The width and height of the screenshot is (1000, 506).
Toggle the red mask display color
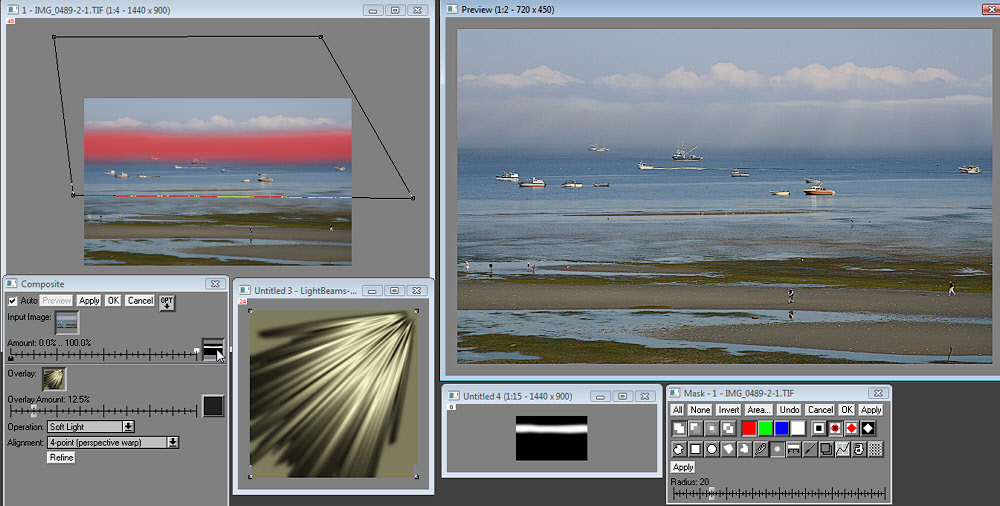coord(749,428)
